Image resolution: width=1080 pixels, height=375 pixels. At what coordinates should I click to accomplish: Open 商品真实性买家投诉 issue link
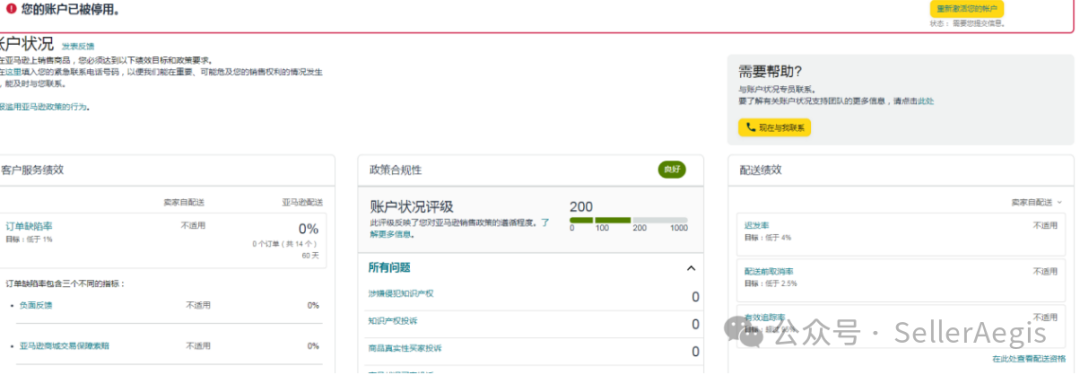tap(405, 348)
